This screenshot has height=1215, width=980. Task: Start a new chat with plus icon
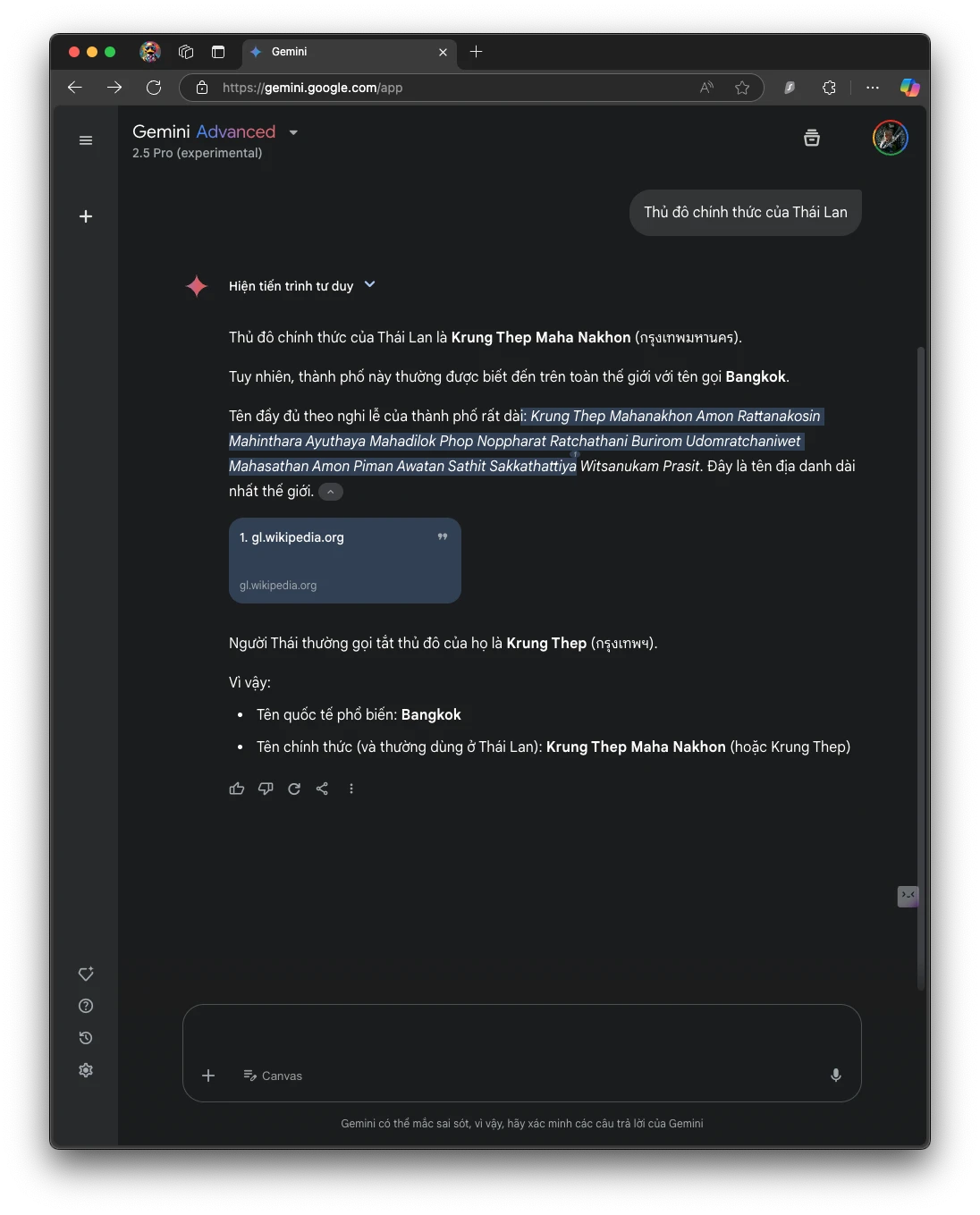click(x=86, y=216)
